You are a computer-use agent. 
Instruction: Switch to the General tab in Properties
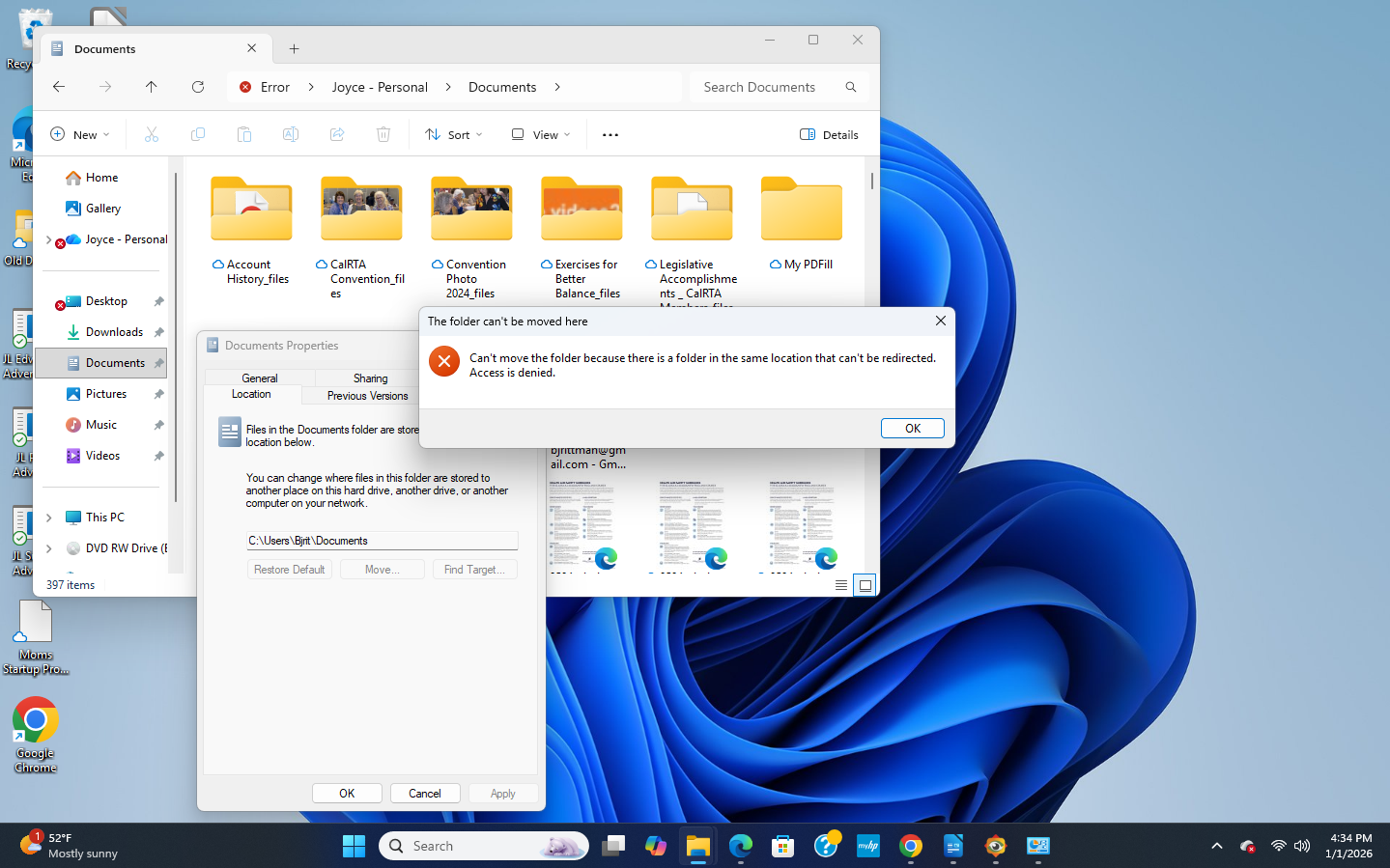[x=259, y=378]
